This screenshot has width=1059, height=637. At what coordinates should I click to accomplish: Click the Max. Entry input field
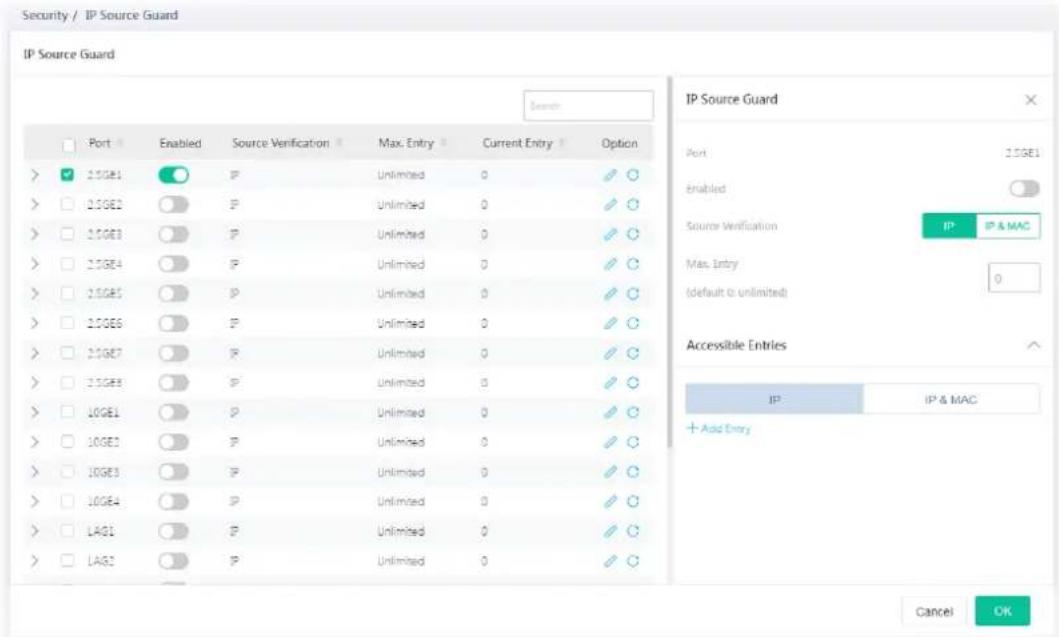1014,278
